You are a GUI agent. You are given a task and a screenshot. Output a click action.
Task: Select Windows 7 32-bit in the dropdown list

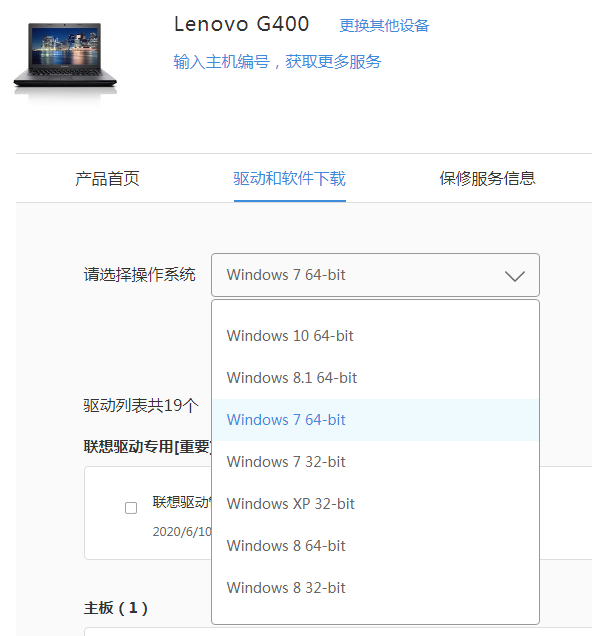(286, 462)
